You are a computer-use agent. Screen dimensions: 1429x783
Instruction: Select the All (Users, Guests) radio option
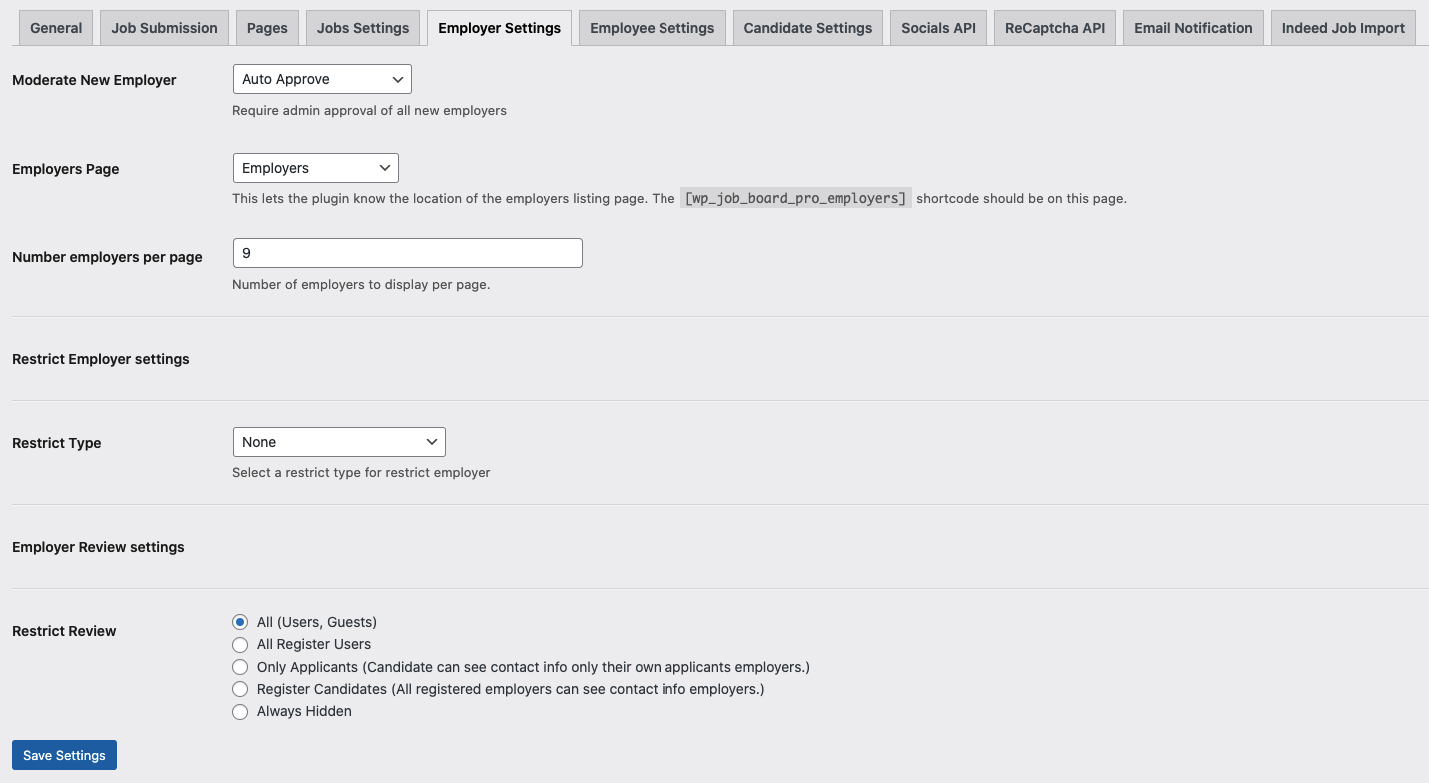tap(240, 622)
